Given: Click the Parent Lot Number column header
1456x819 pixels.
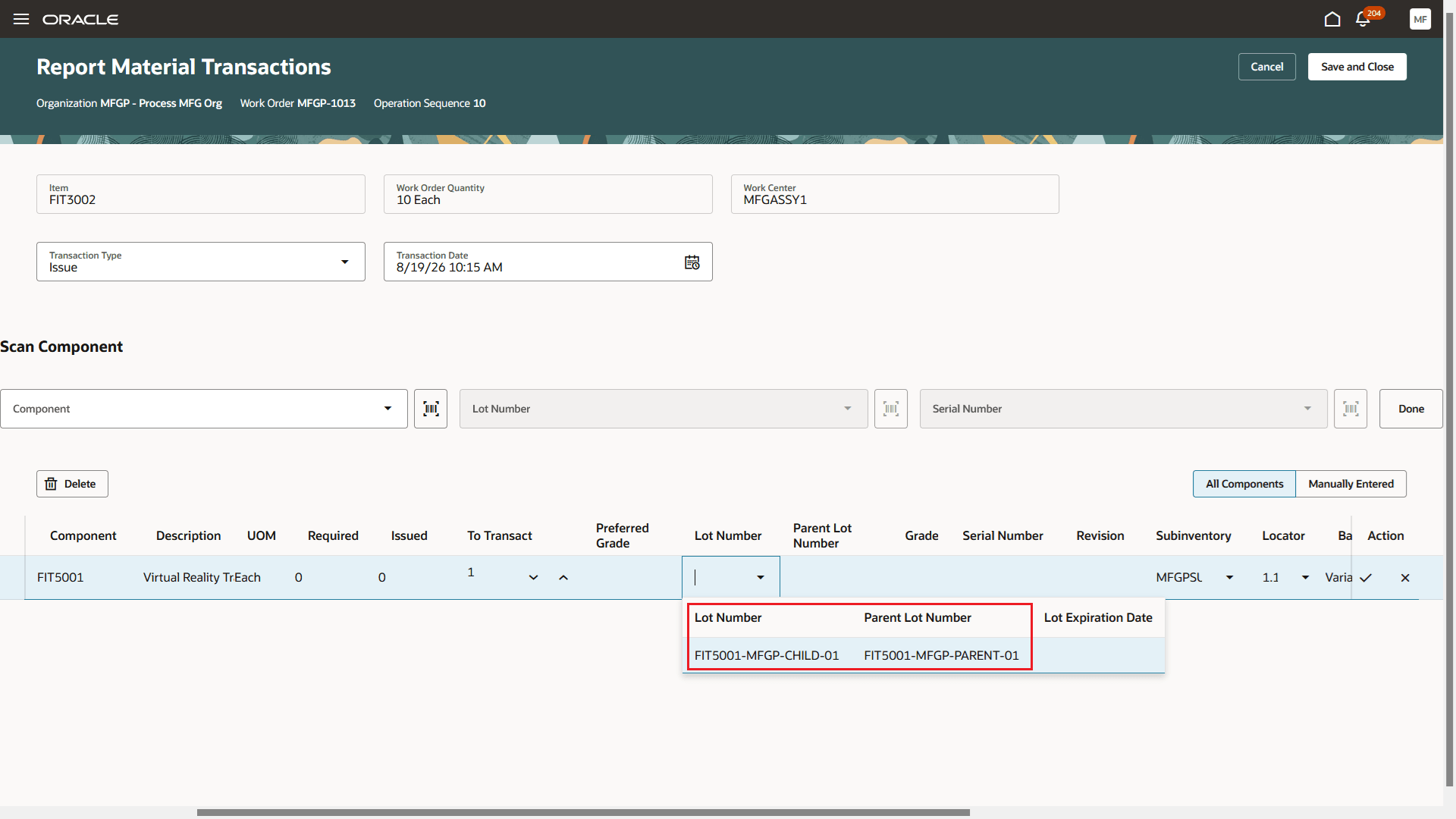Looking at the screenshot, I should pyautogui.click(x=822, y=536).
